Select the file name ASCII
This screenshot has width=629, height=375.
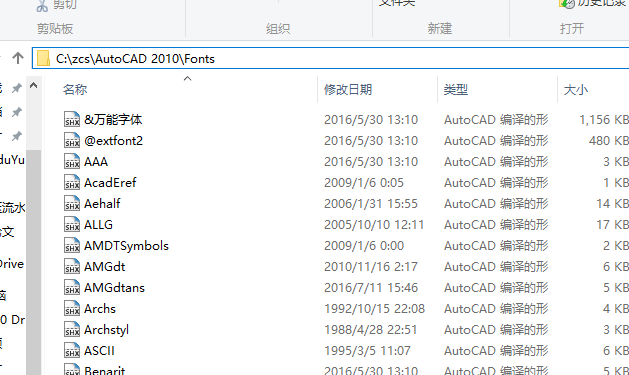click(99, 351)
